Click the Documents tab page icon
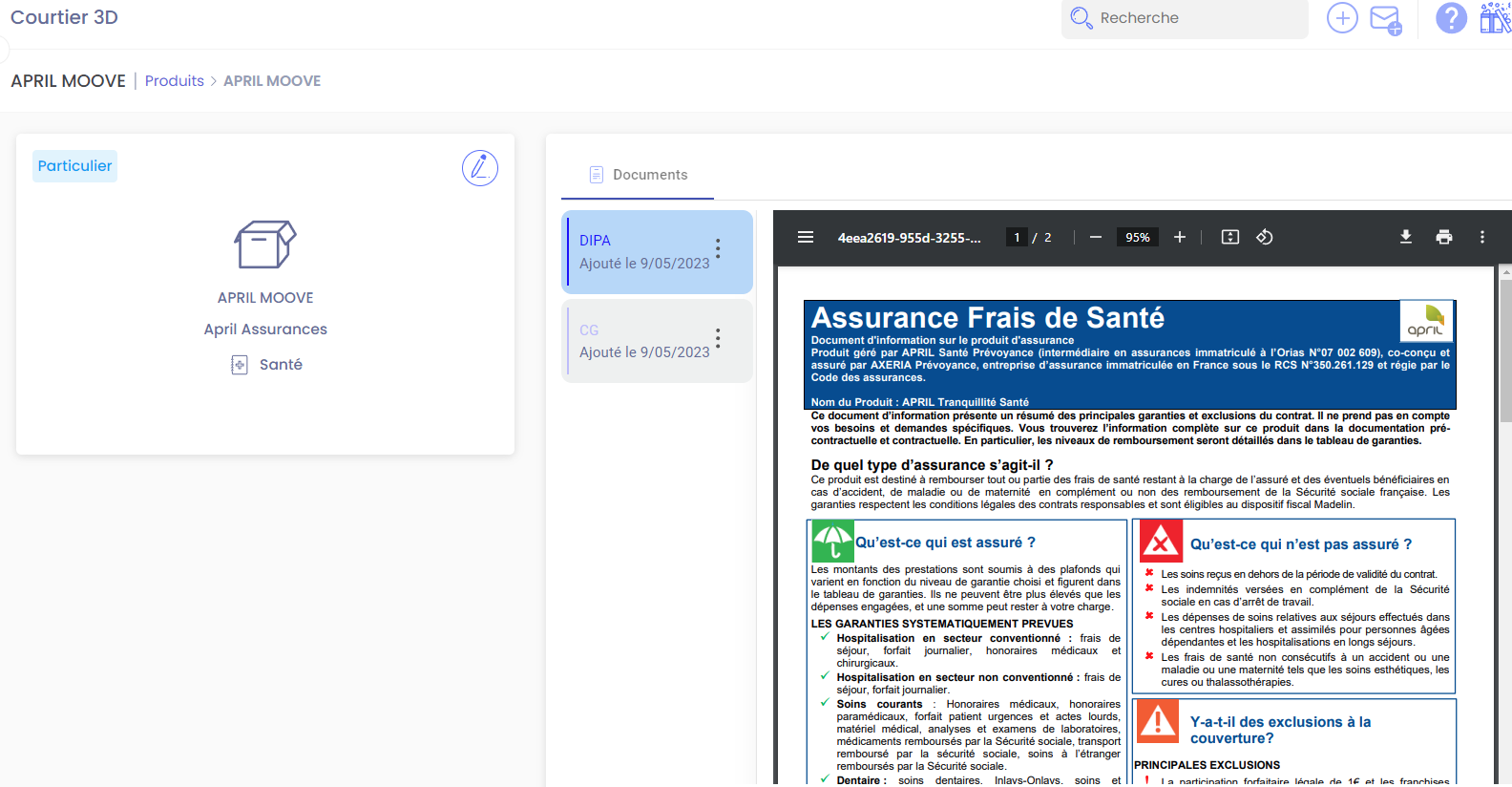 pyautogui.click(x=597, y=175)
